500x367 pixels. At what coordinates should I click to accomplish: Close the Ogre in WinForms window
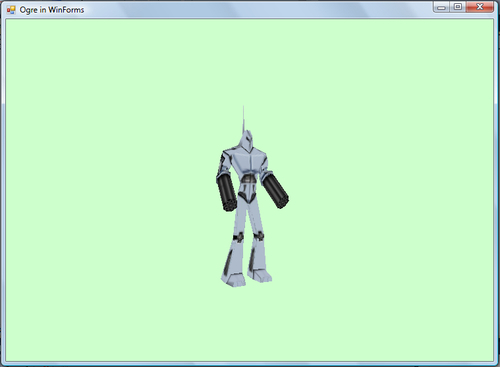[480, 7]
